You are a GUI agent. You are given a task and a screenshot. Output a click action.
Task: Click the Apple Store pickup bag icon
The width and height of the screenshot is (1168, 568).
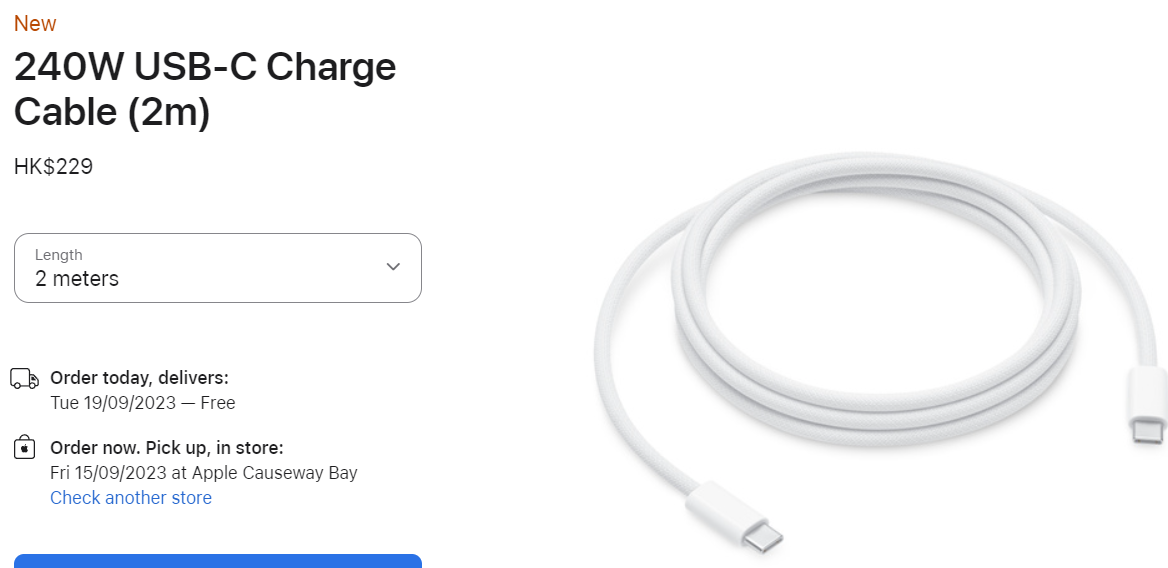[25, 447]
